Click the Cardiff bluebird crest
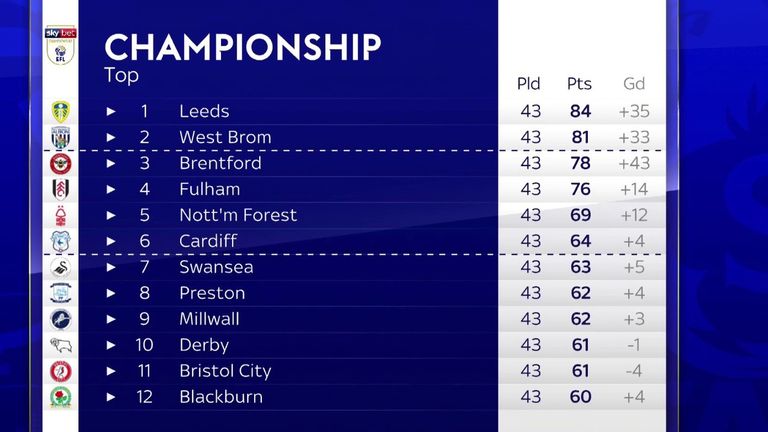 [x=61, y=241]
